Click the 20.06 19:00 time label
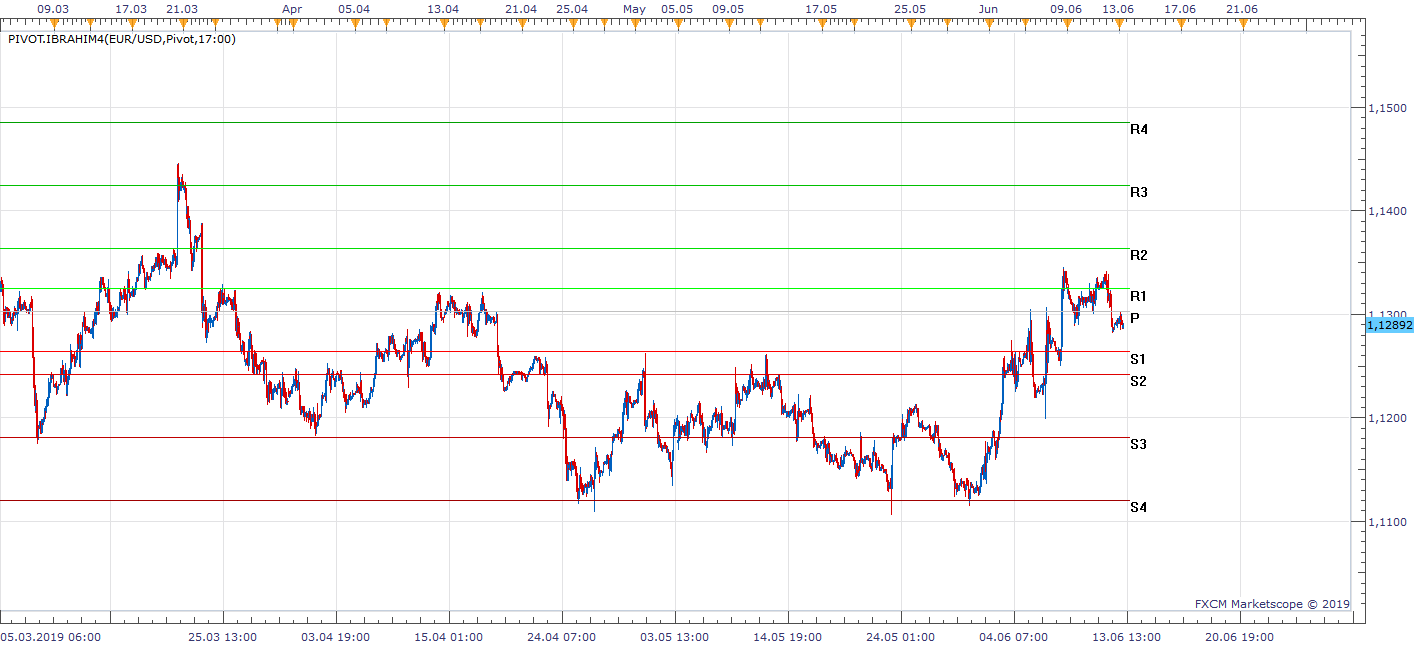This screenshot has width=1423, height=649. tap(1240, 637)
